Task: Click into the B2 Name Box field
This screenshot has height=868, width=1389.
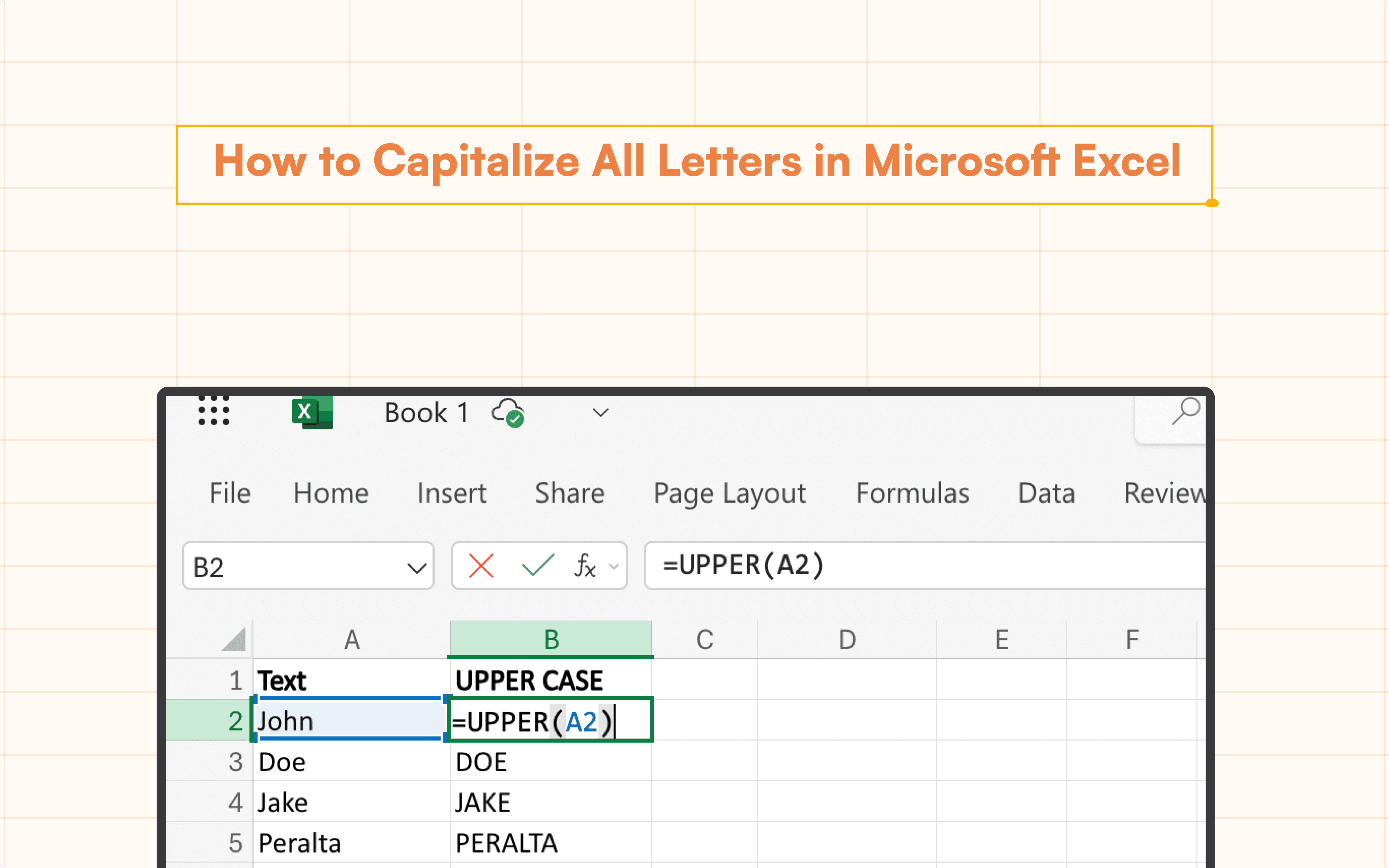Action: coord(308,566)
